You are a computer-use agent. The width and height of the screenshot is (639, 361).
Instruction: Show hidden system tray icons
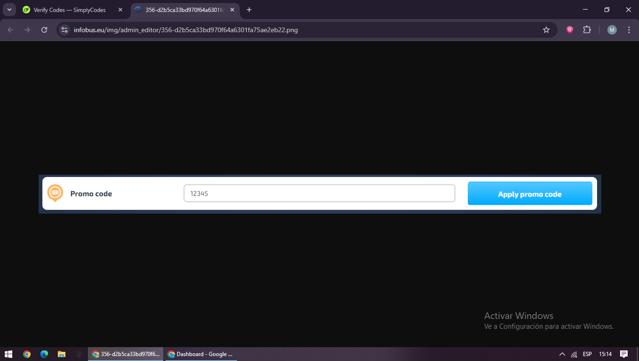pyautogui.click(x=562, y=354)
